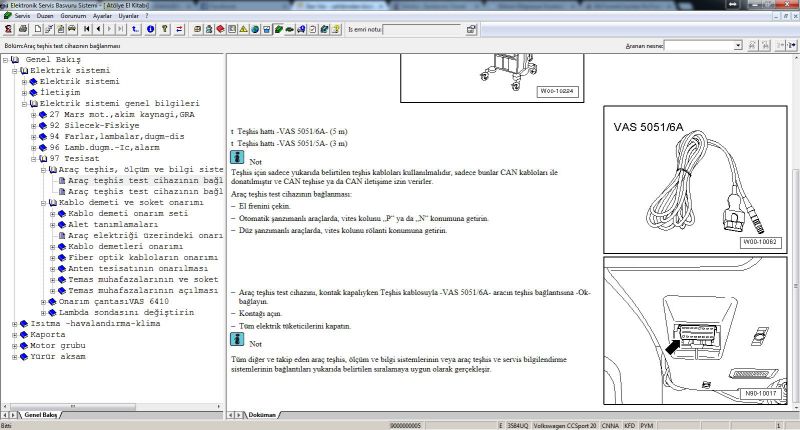The height and width of the screenshot is (430, 800).
Task: Expand 27 Mars mot., akim kaynagi node
Action: point(34,115)
